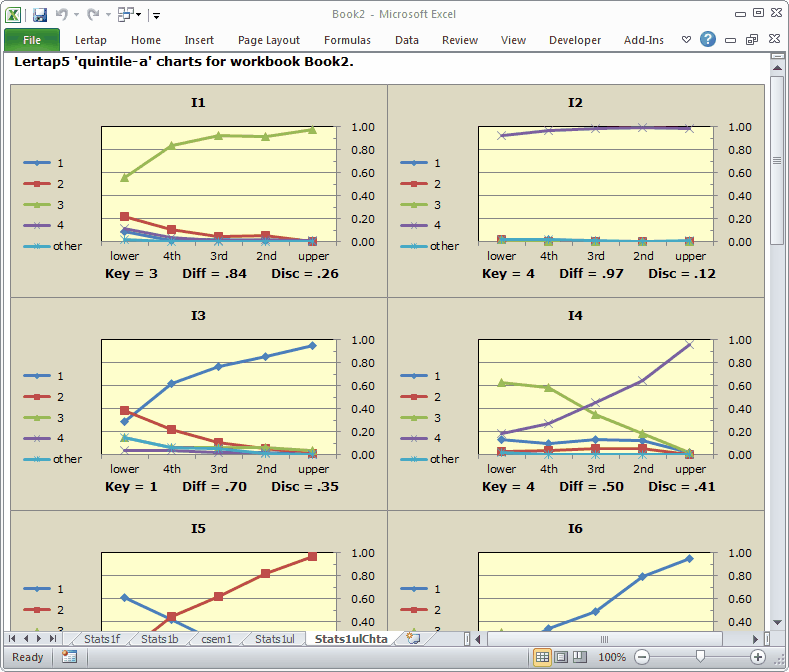This screenshot has width=789, height=672.
Task: Close the workbook window with ribbon X
Action: [x=774, y=39]
